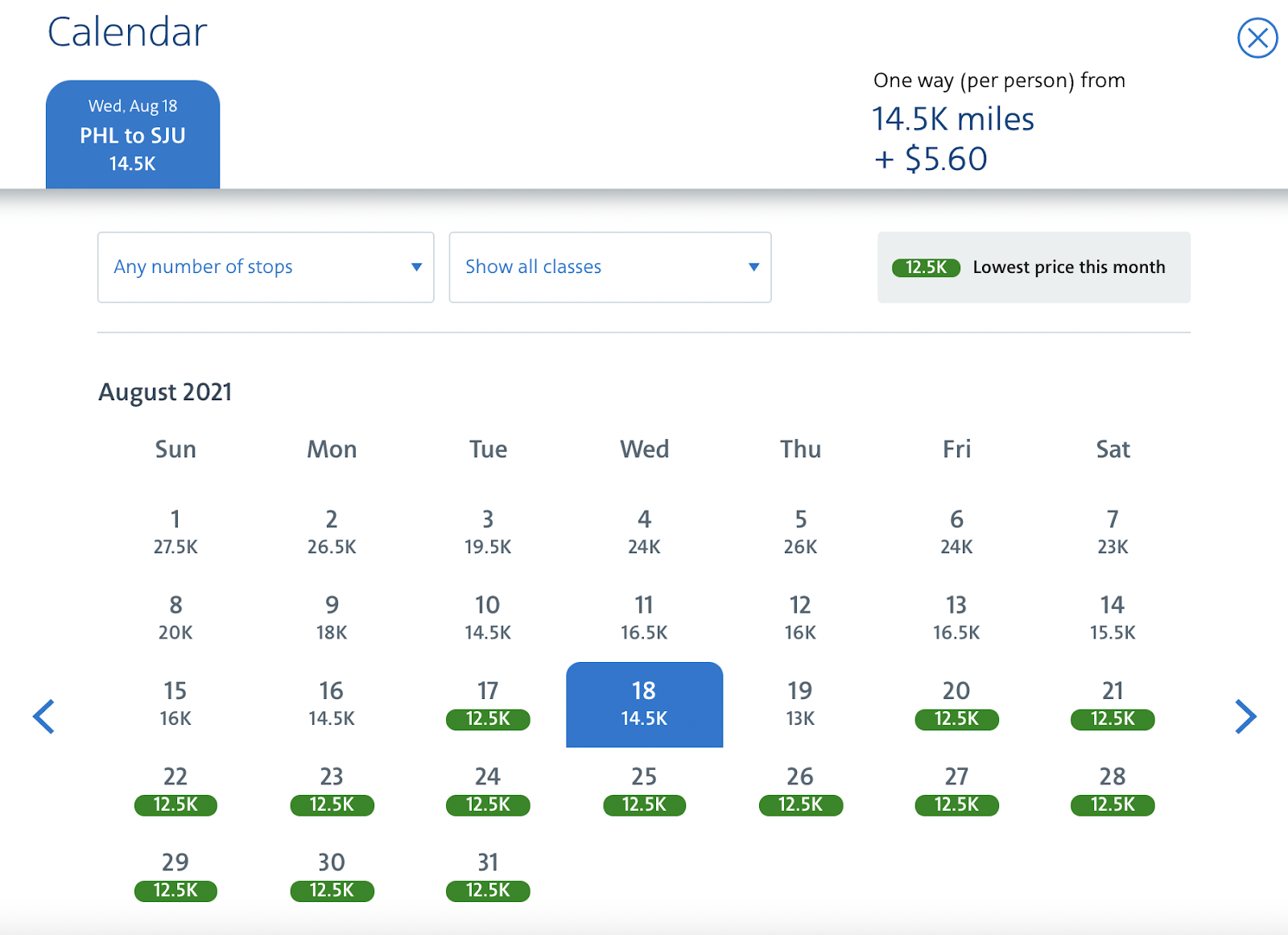Advance to next month with right chevron
The image size is (1288, 935).
tap(1245, 716)
